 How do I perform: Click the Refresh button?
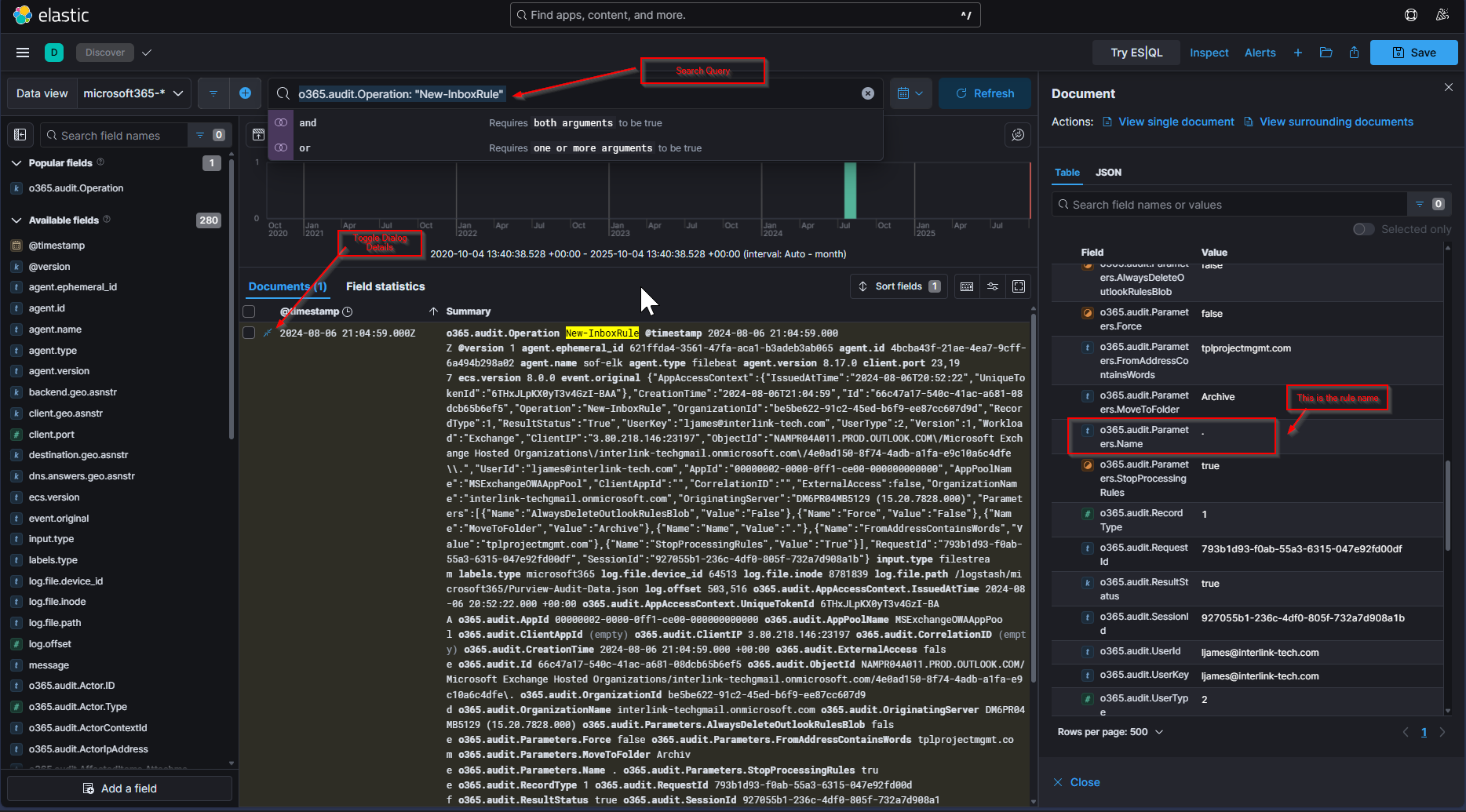coord(985,93)
